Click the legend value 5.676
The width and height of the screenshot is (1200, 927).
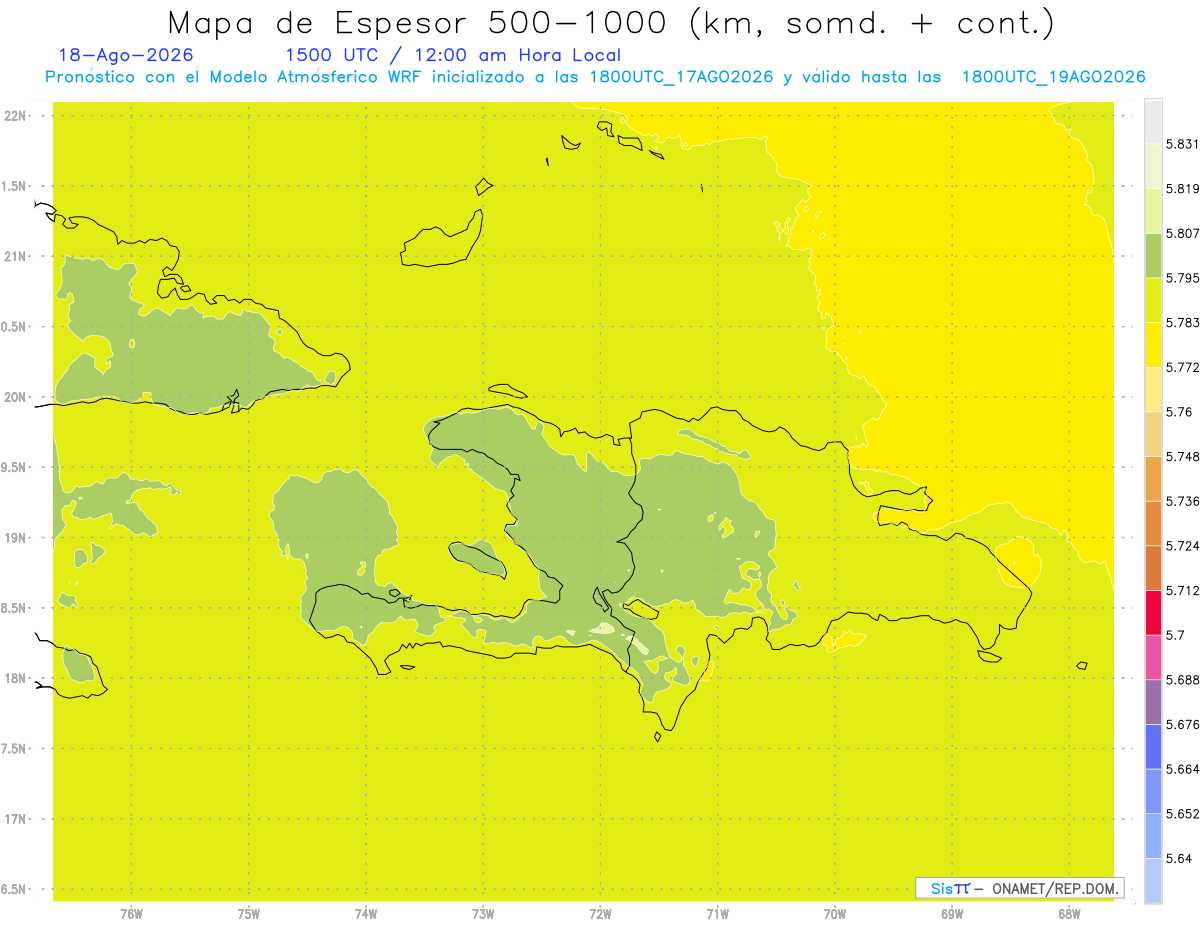pyautogui.click(x=1182, y=724)
